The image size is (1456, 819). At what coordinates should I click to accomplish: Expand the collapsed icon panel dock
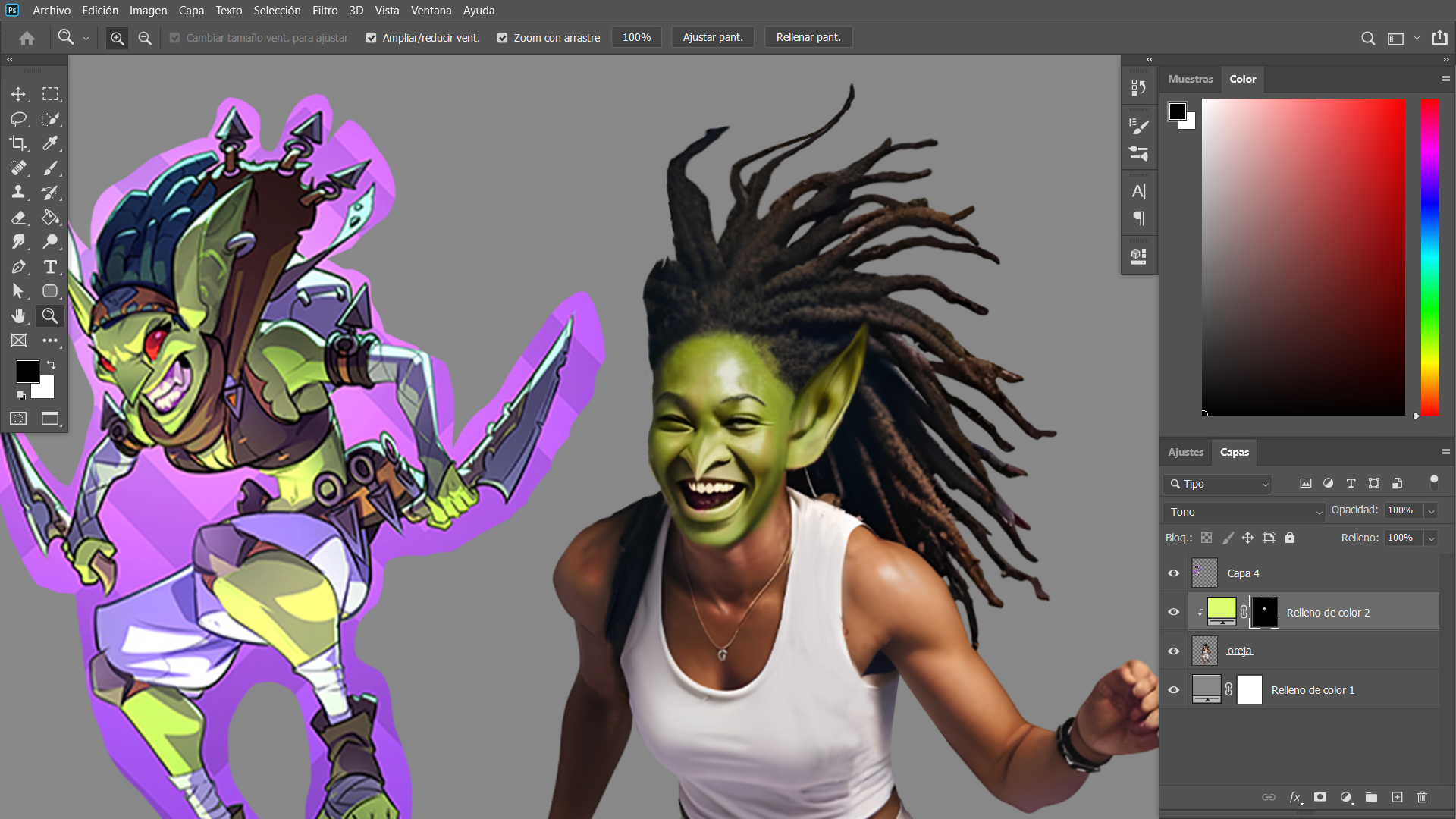click(1150, 59)
